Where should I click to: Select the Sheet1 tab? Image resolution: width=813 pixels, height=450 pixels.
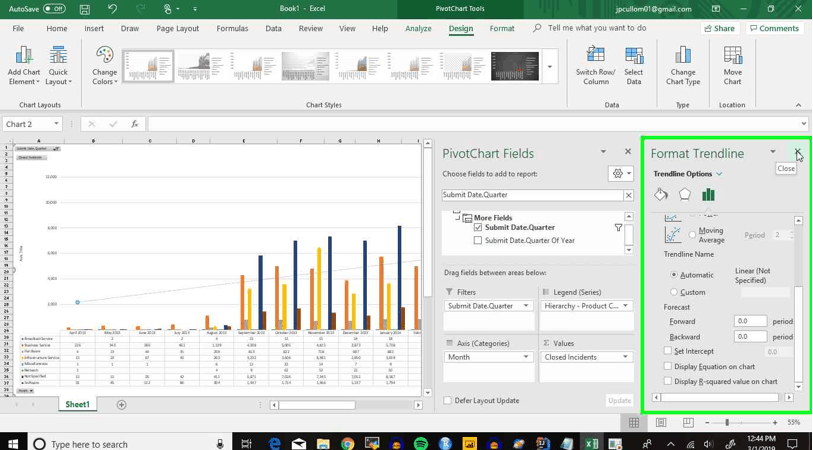point(77,404)
